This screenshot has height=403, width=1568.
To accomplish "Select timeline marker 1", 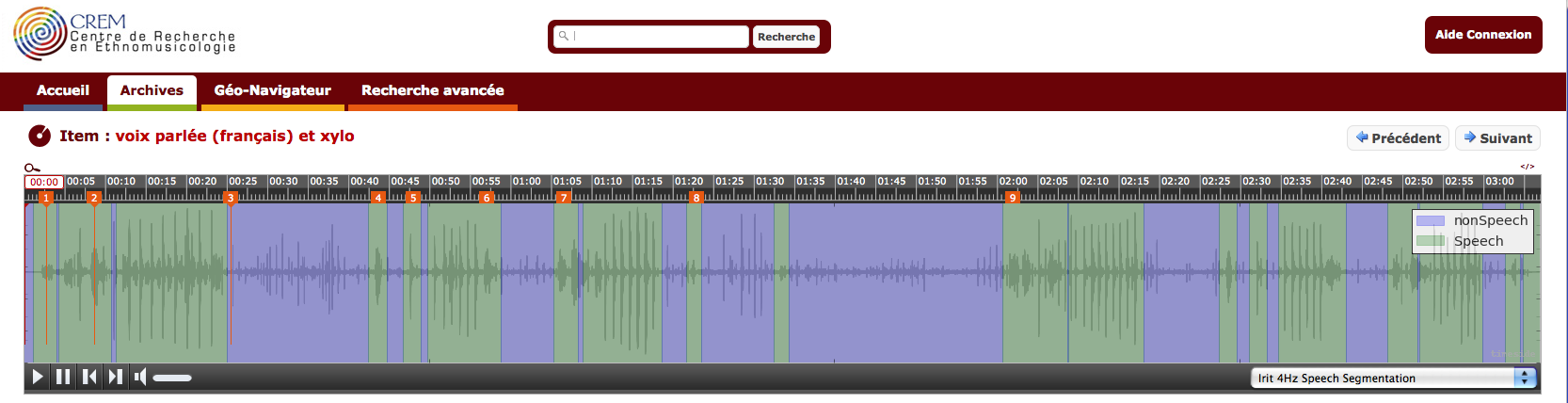I will [45, 198].
